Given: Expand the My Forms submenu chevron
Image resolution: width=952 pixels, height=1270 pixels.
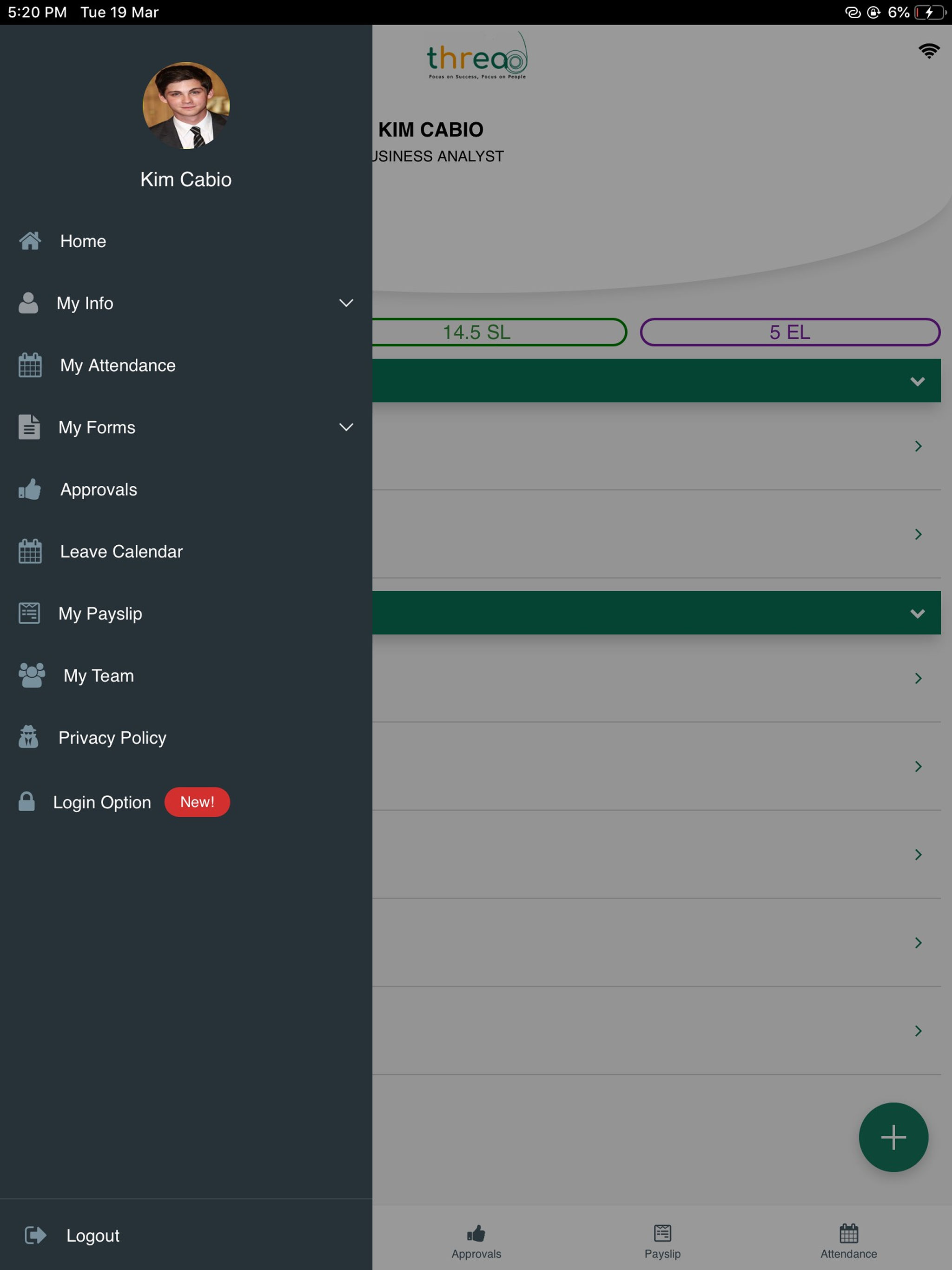Looking at the screenshot, I should point(346,427).
